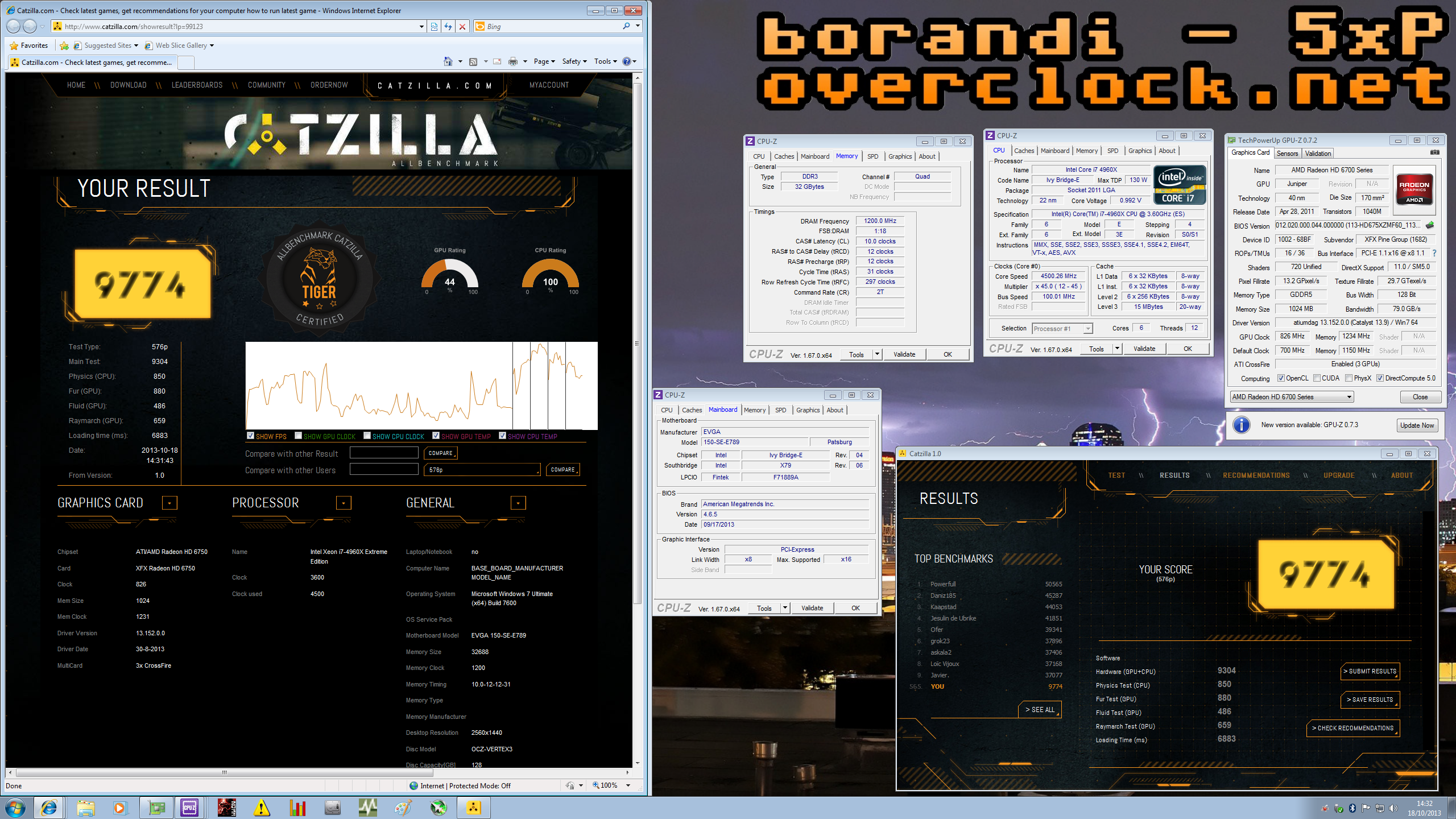Click Compare with other Result input field
The width and height of the screenshot is (1456, 819).
click(384, 453)
